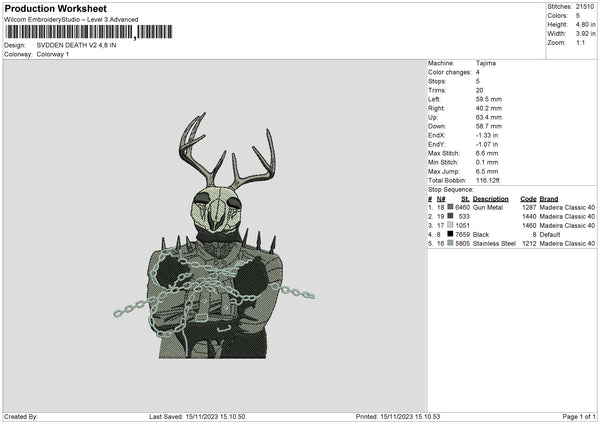Image resolution: width=600 pixels, height=424 pixels.
Task: Click the Stainless Steel color swatch in row 5
Action: tap(450, 243)
